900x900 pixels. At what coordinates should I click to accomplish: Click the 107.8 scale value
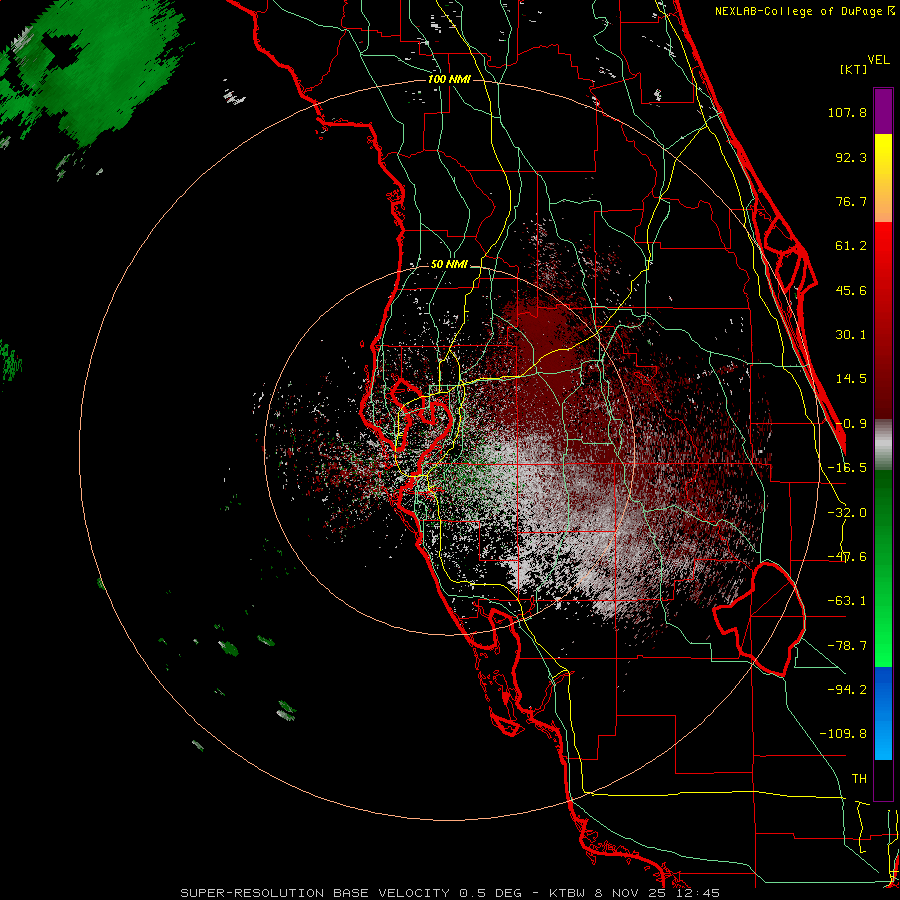[x=847, y=112]
